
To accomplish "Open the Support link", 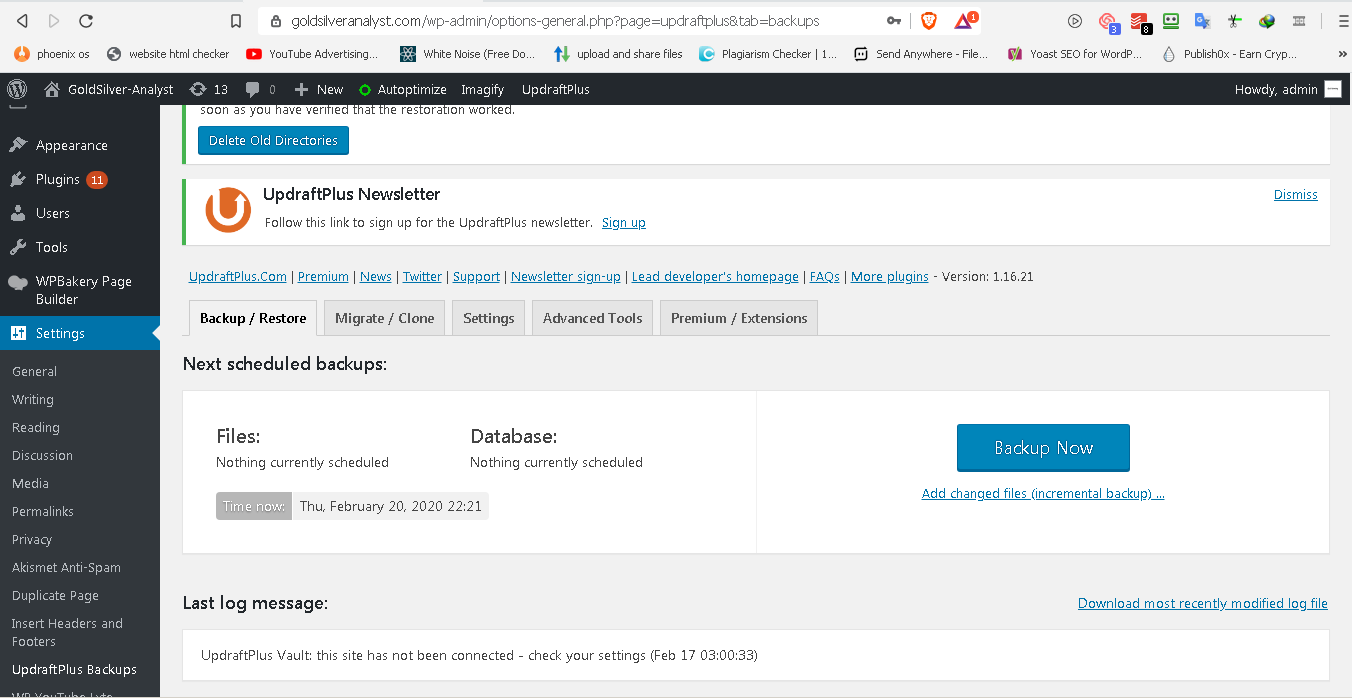I will coord(476,276).
